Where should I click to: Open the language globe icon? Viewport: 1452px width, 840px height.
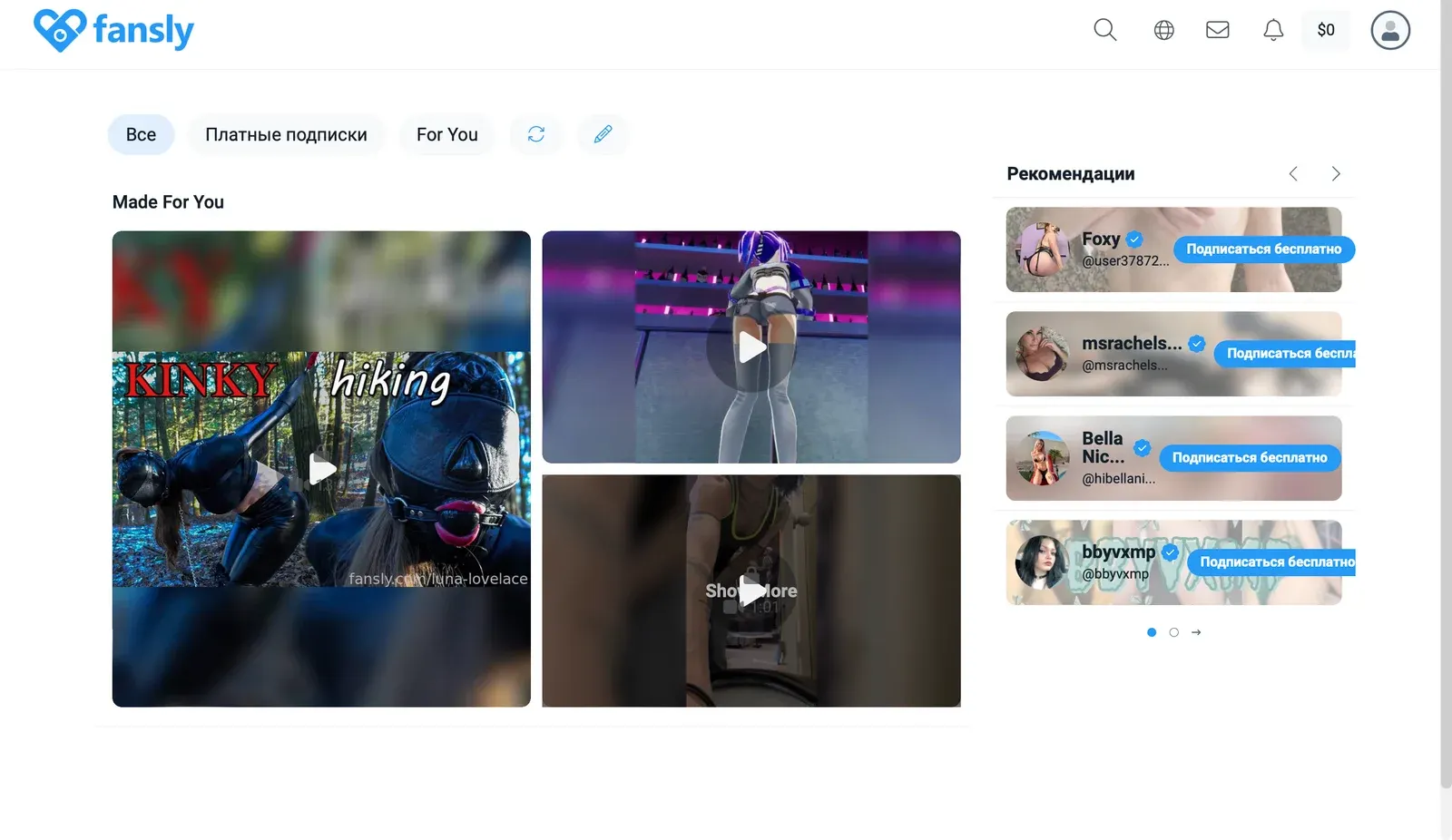coord(1163,30)
